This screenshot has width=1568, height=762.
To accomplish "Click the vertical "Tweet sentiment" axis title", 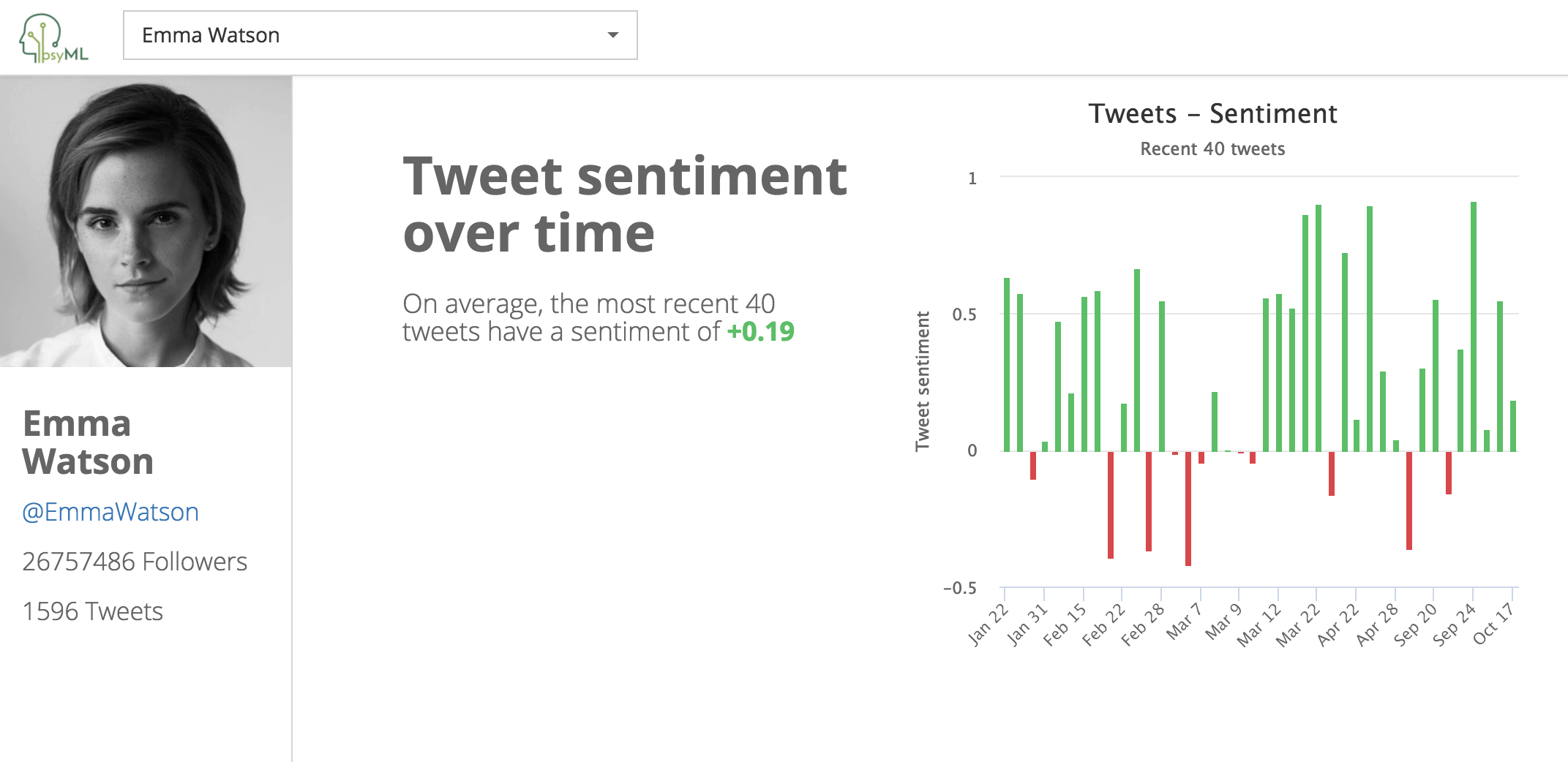I will 923,381.
